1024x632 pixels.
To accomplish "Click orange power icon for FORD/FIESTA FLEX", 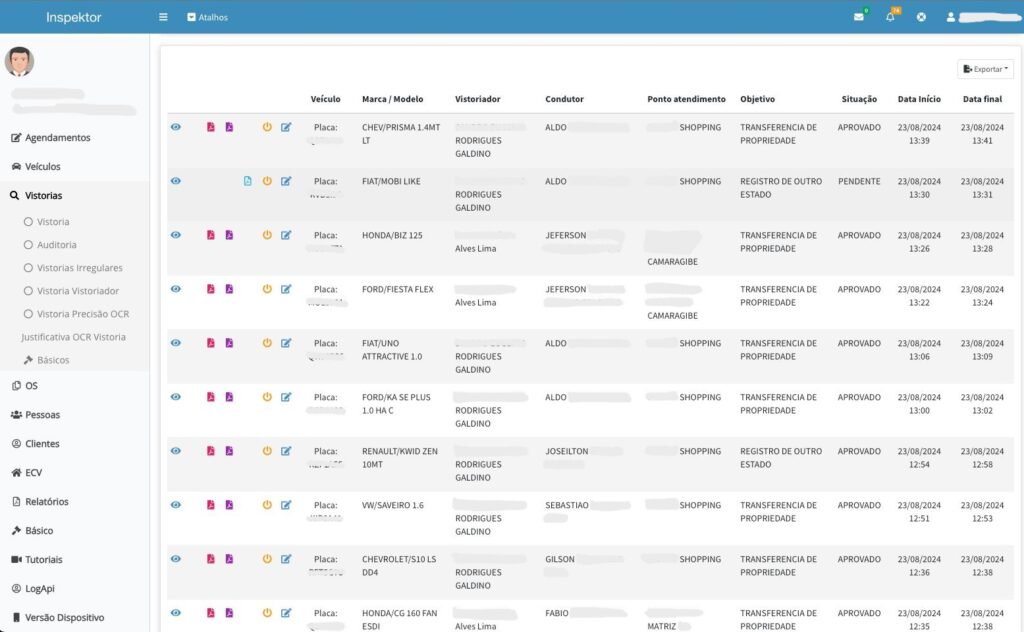I will (267, 289).
